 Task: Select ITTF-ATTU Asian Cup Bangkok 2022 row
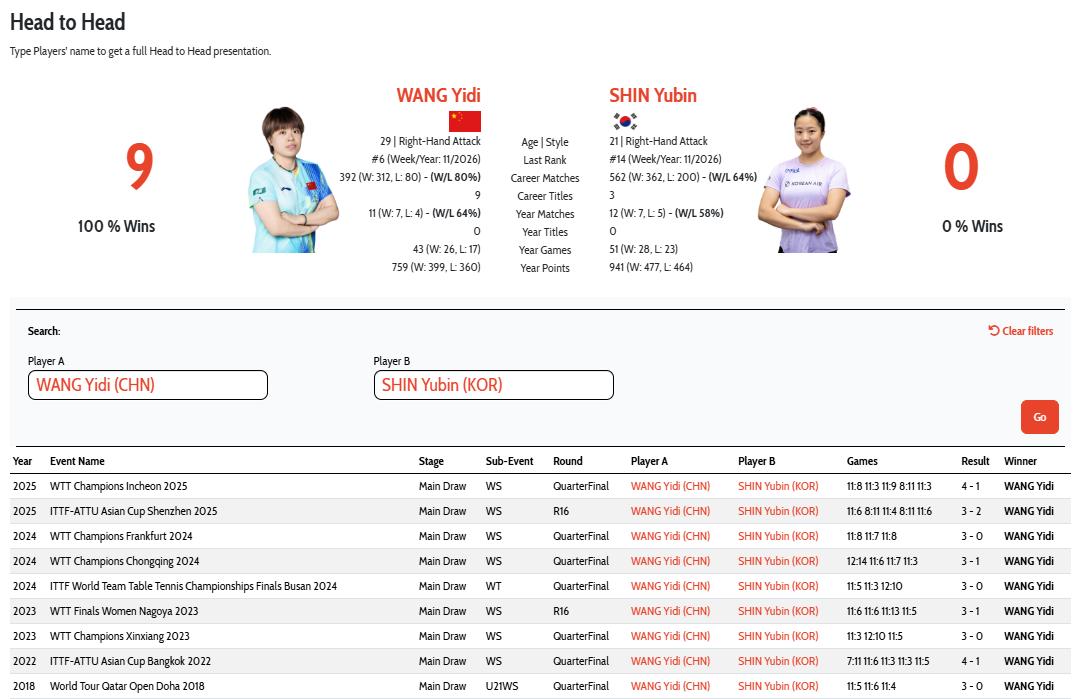pos(540,661)
